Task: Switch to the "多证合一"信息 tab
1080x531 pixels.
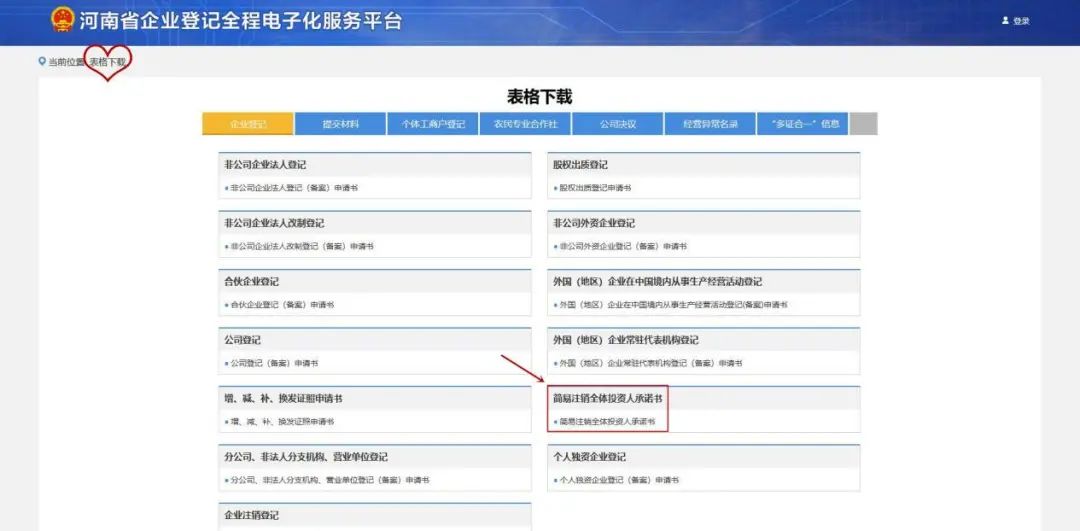Action: pos(802,124)
